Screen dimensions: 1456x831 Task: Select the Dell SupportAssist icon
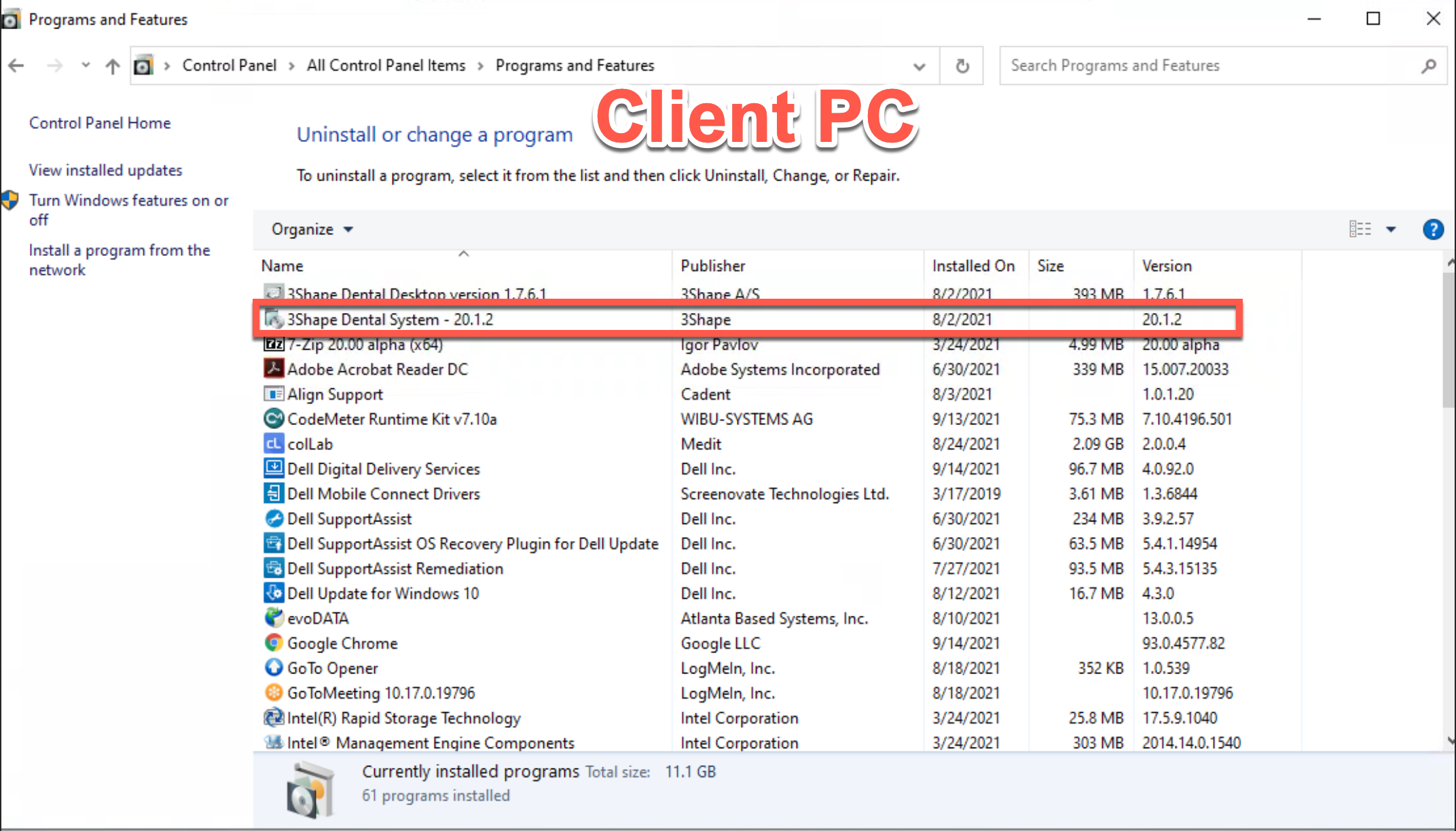[274, 518]
